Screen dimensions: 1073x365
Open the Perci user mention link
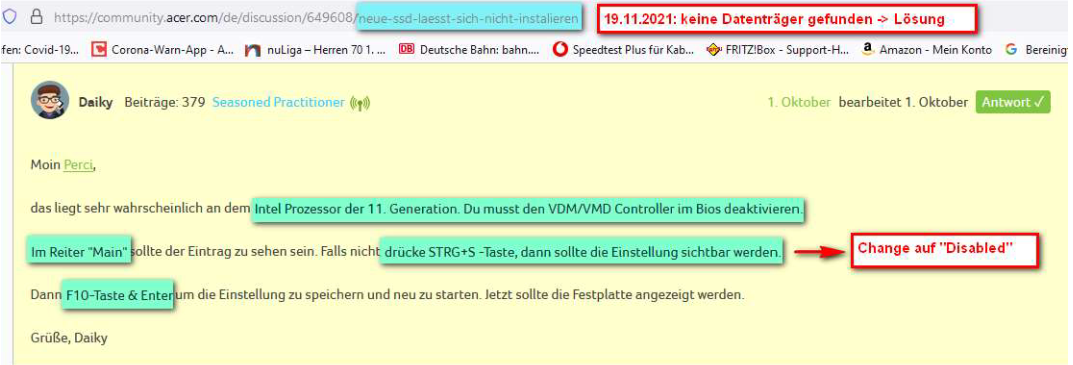tap(78, 165)
